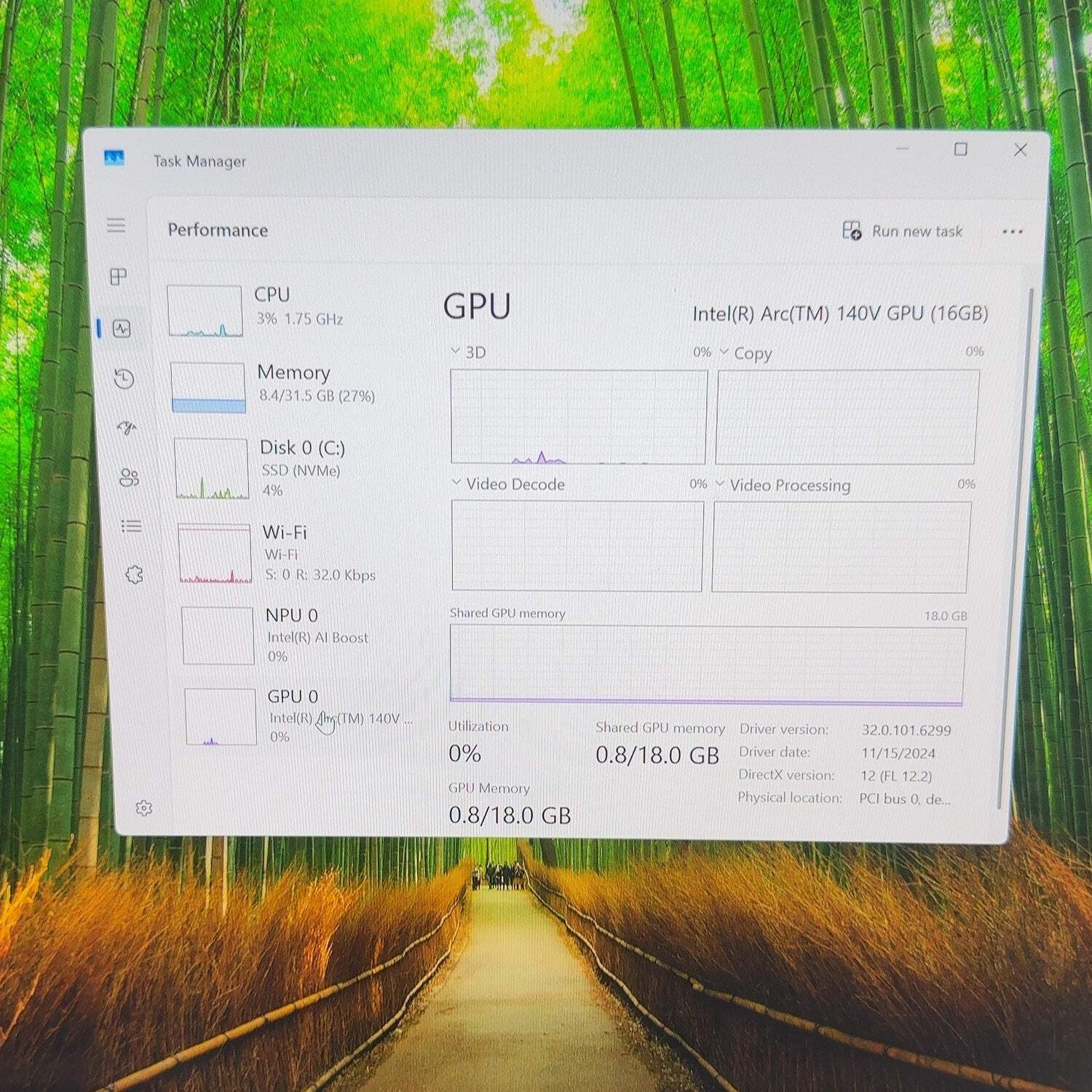Open the App history page icon
1092x1092 pixels.
click(124, 379)
